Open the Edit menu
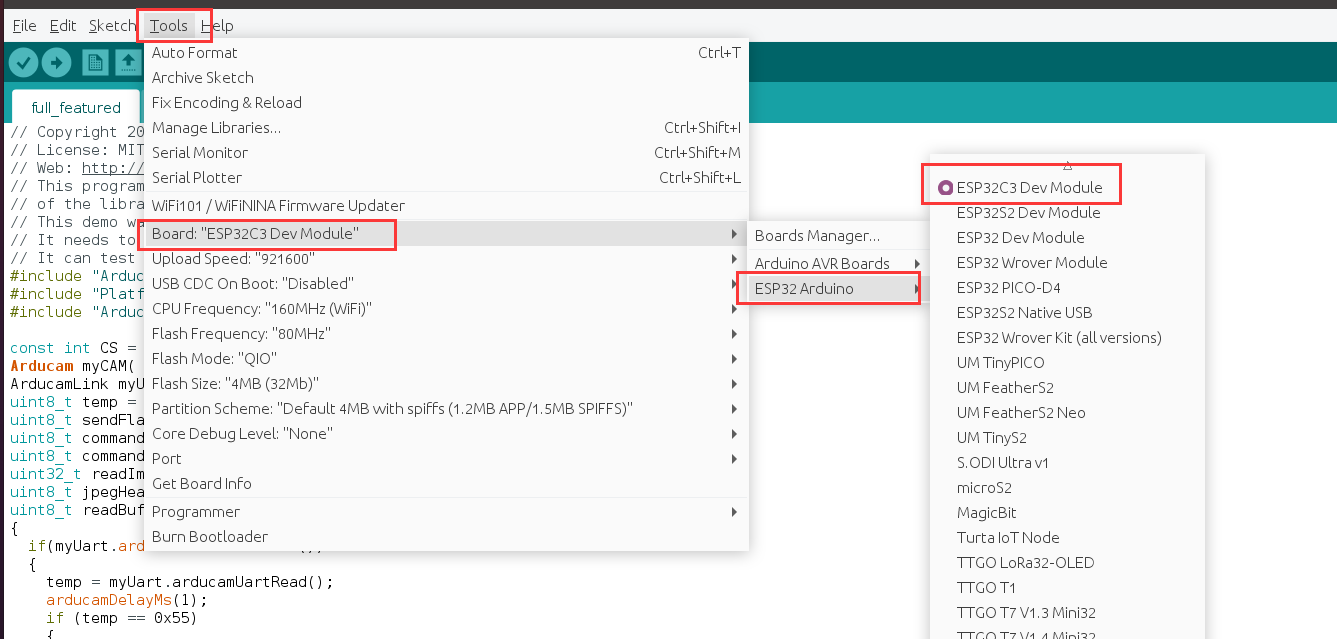1337x639 pixels. tap(62, 25)
